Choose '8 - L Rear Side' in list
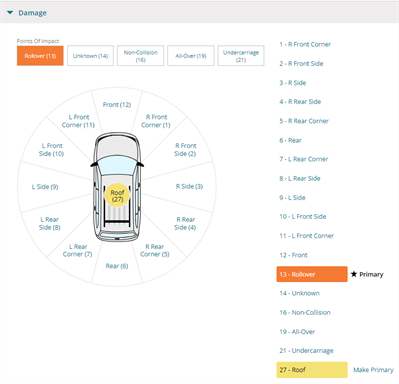This screenshot has height=384, width=399. click(300, 178)
